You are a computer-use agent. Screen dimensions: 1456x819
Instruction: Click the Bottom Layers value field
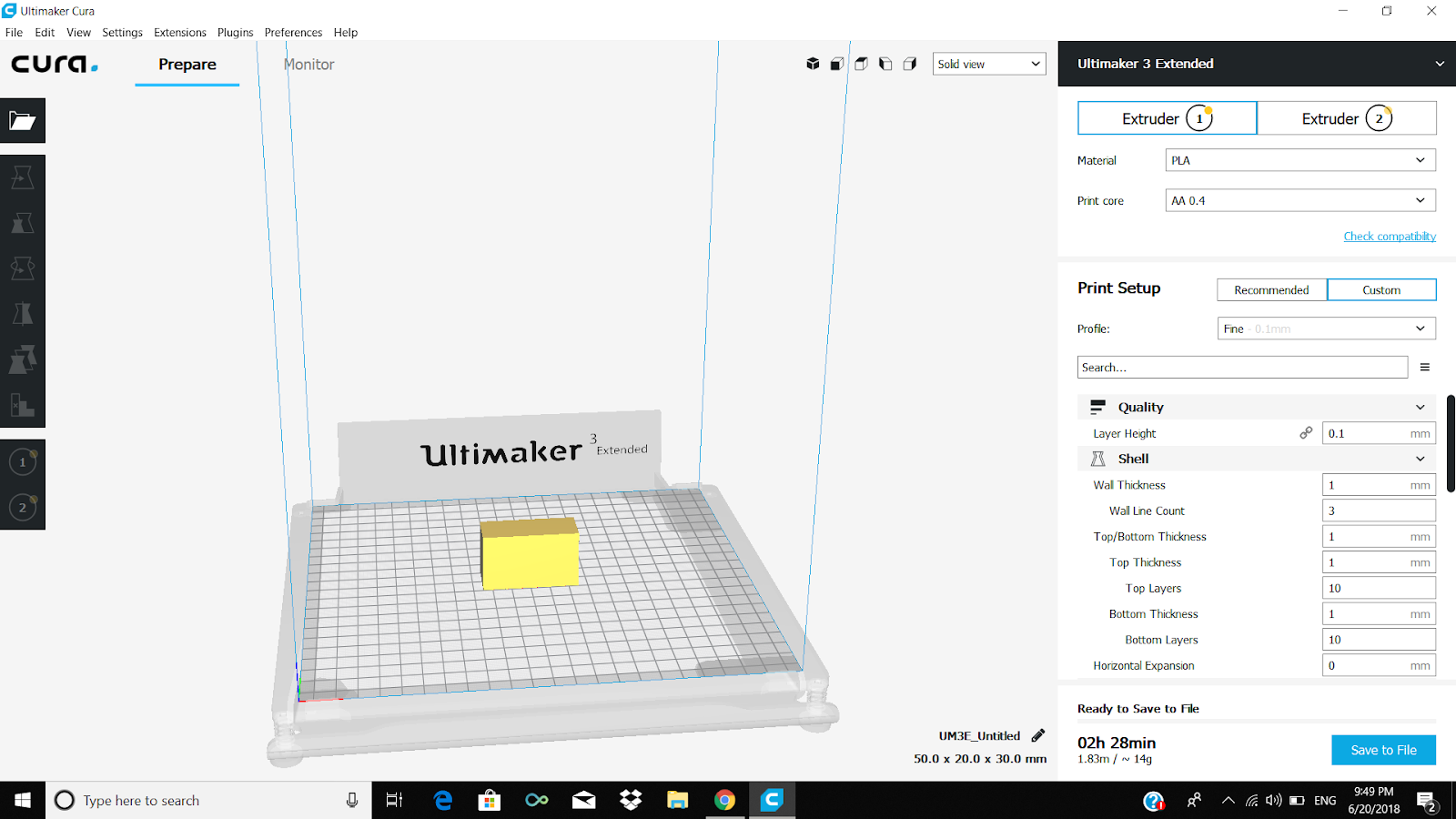(x=1379, y=640)
